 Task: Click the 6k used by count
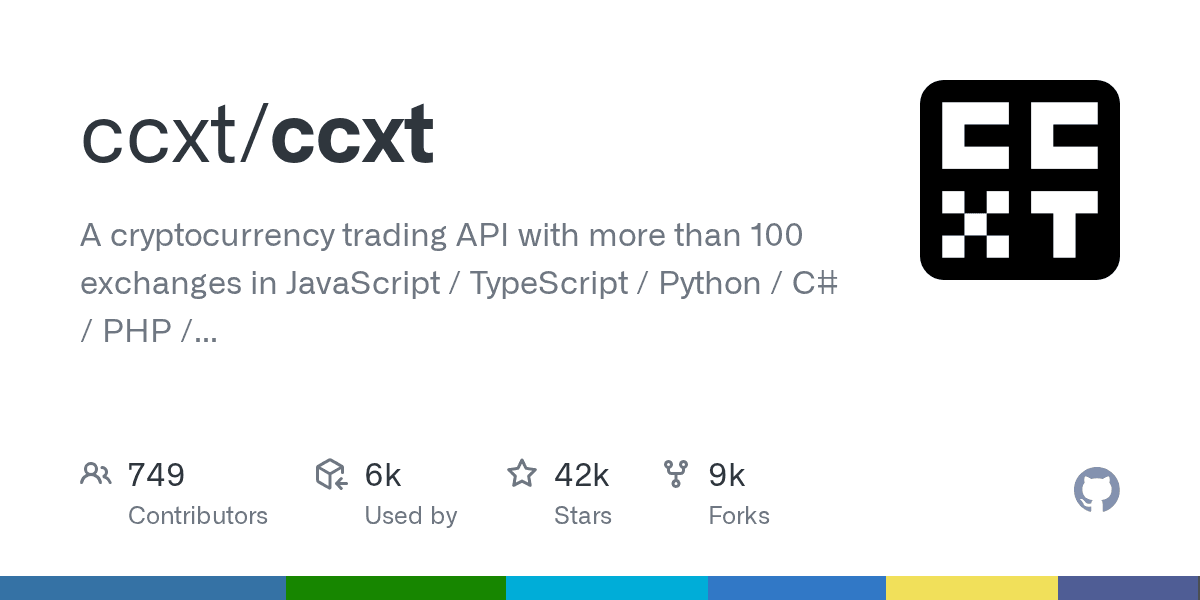[383, 475]
